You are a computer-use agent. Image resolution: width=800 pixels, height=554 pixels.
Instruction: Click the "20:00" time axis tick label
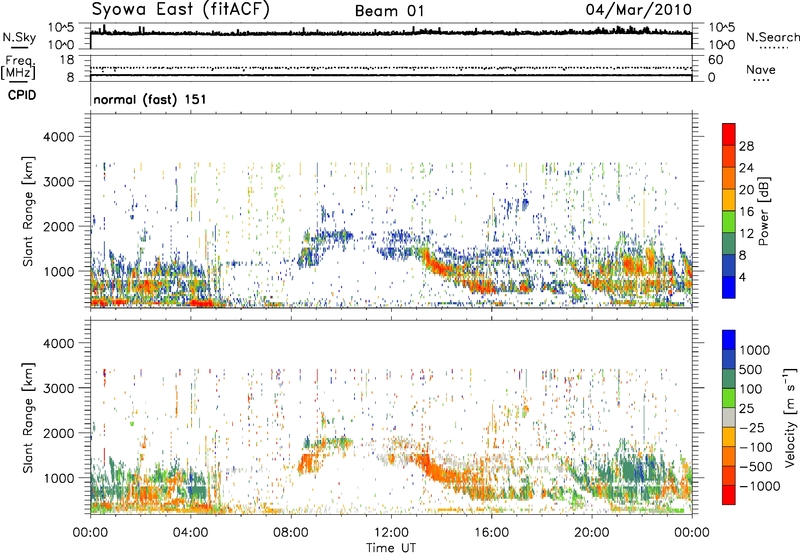click(x=591, y=533)
